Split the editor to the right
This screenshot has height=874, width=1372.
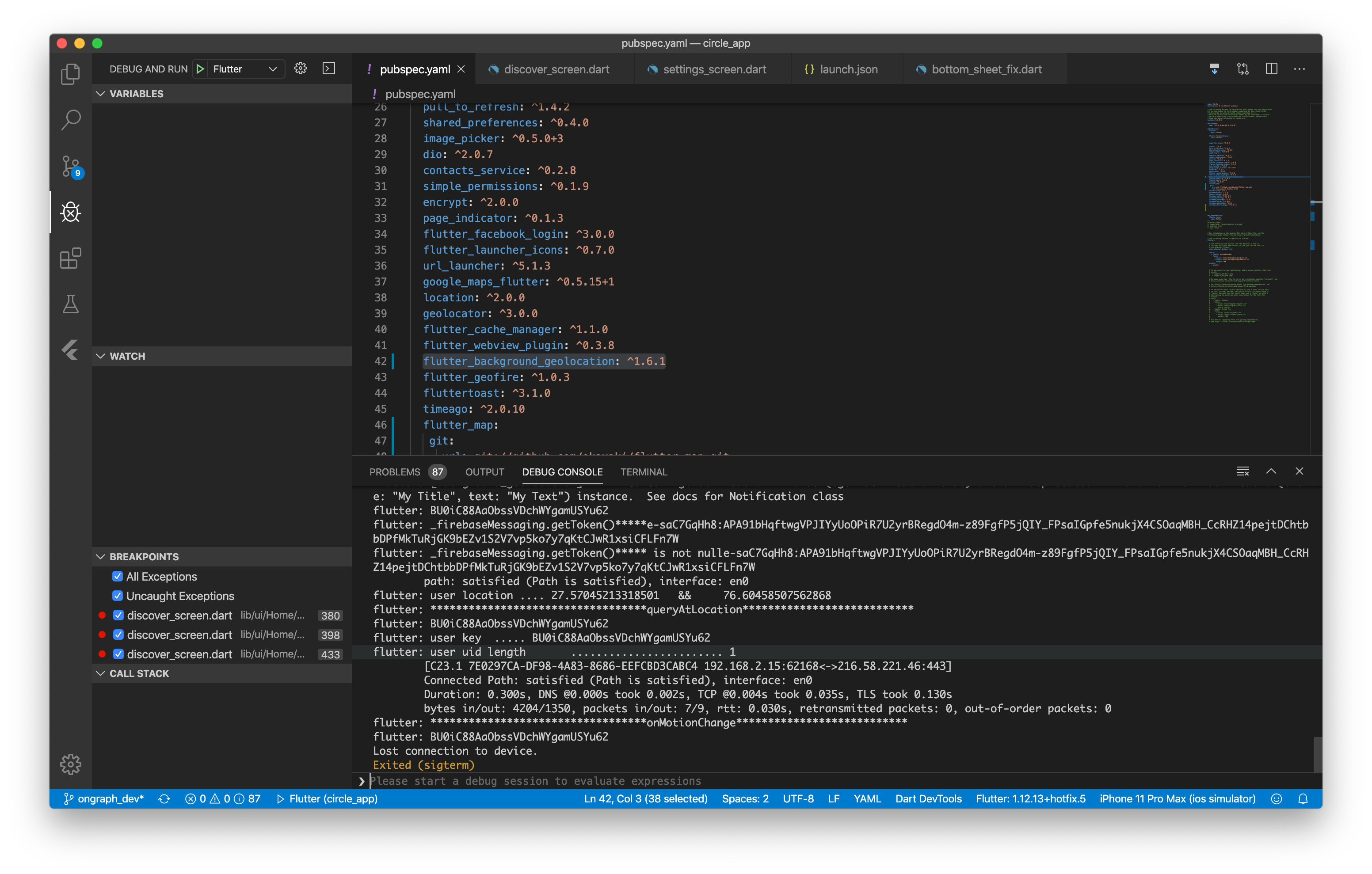tap(1271, 69)
